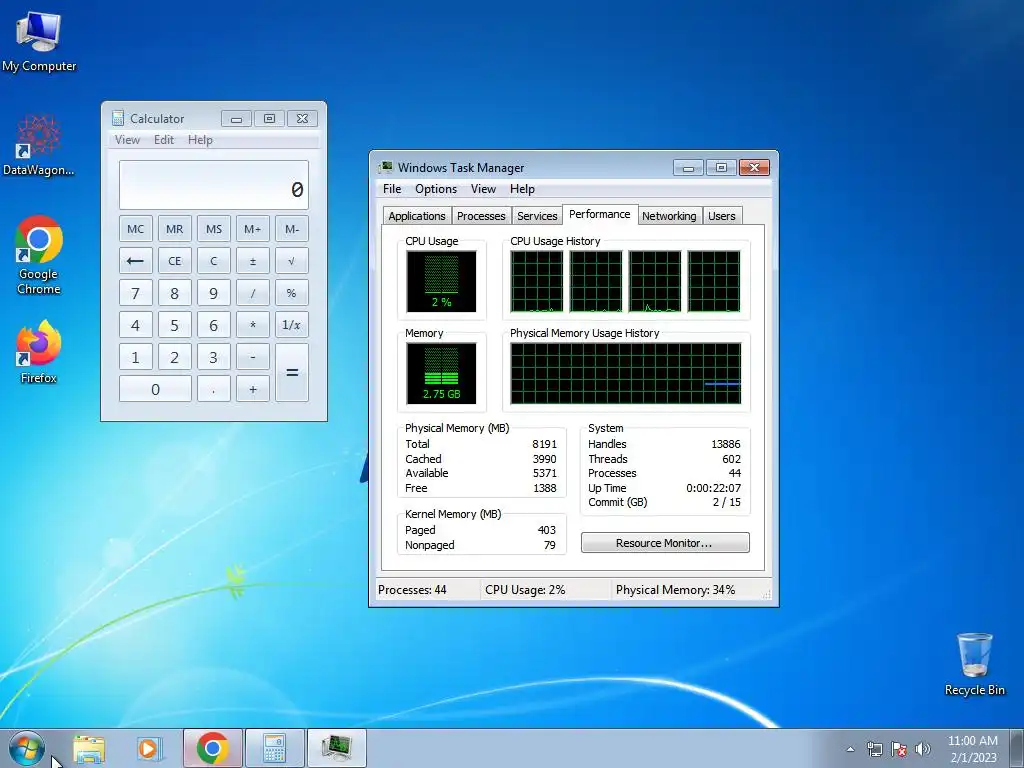Click the number 7 key
This screenshot has width=1024, height=768.
[x=135, y=293]
